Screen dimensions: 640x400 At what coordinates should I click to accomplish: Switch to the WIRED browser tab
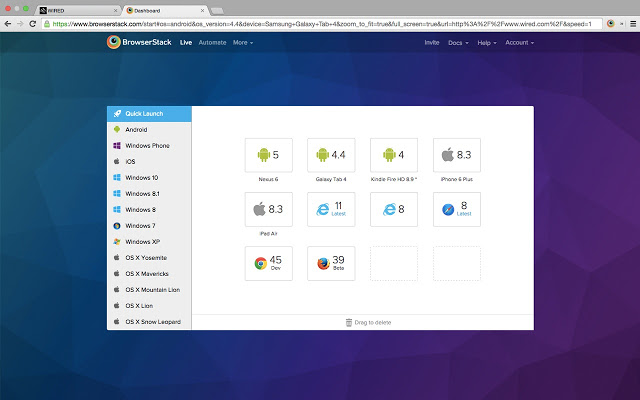click(x=78, y=10)
